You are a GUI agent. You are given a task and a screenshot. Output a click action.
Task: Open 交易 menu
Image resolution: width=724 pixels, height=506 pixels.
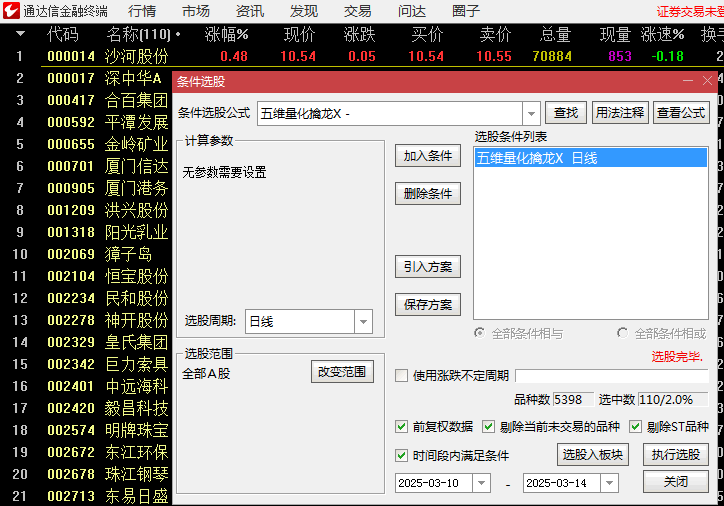[x=358, y=11]
